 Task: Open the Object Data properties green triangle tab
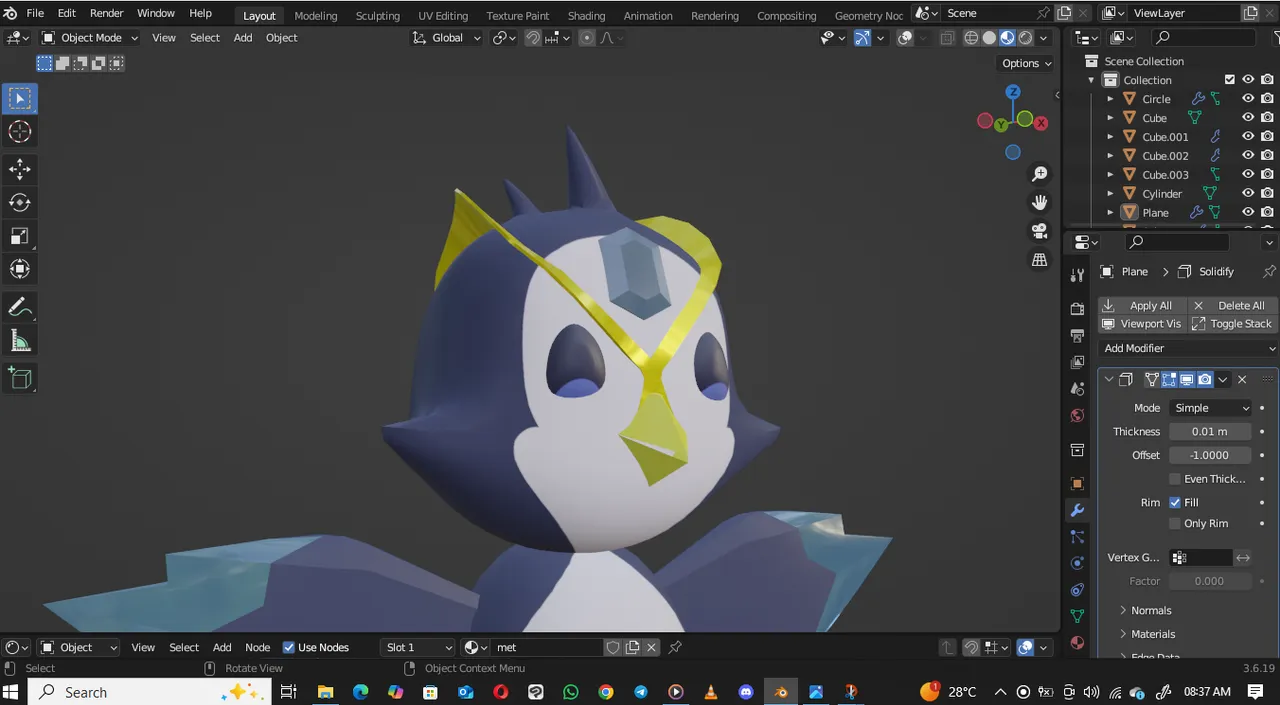coord(1077,616)
